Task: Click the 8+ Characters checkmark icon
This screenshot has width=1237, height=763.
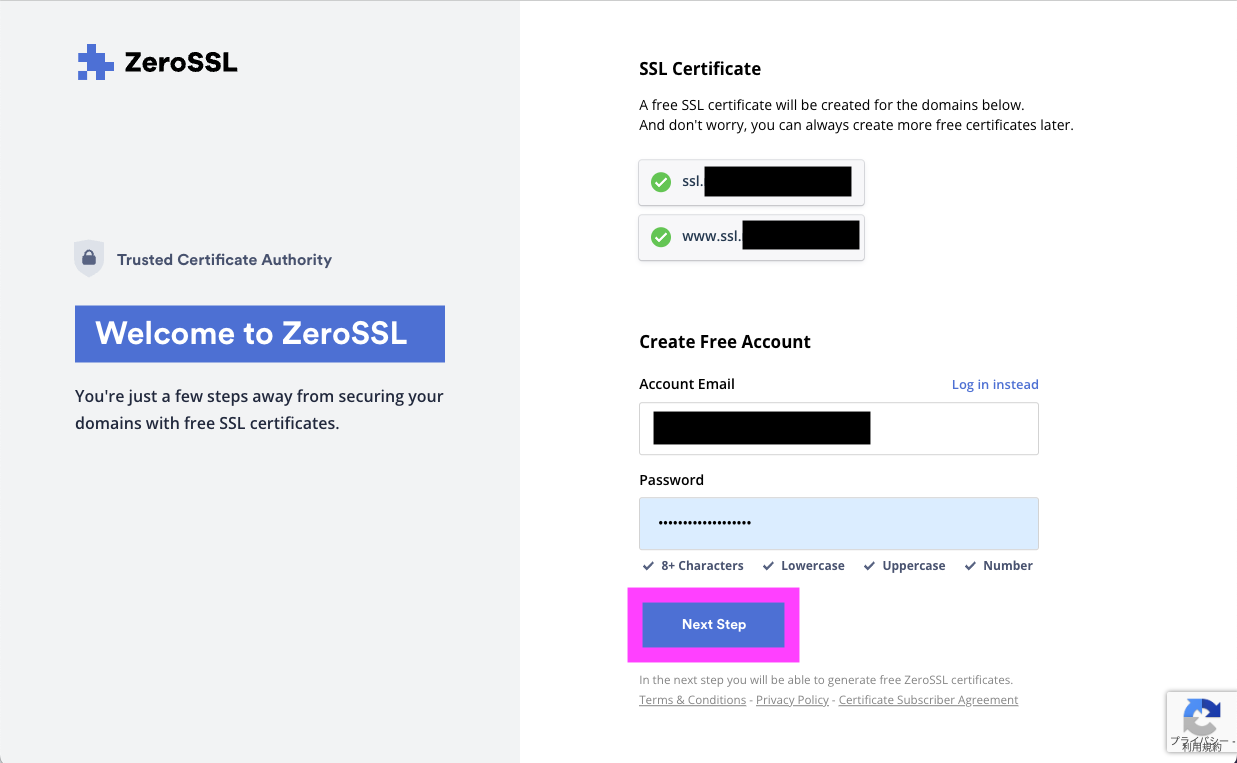Action: click(x=648, y=565)
